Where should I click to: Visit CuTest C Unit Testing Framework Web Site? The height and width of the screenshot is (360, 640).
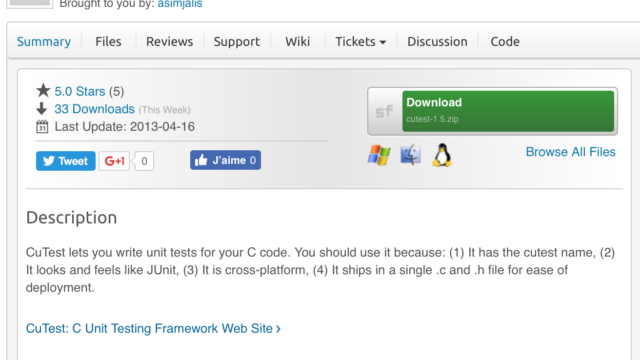[x=153, y=329]
